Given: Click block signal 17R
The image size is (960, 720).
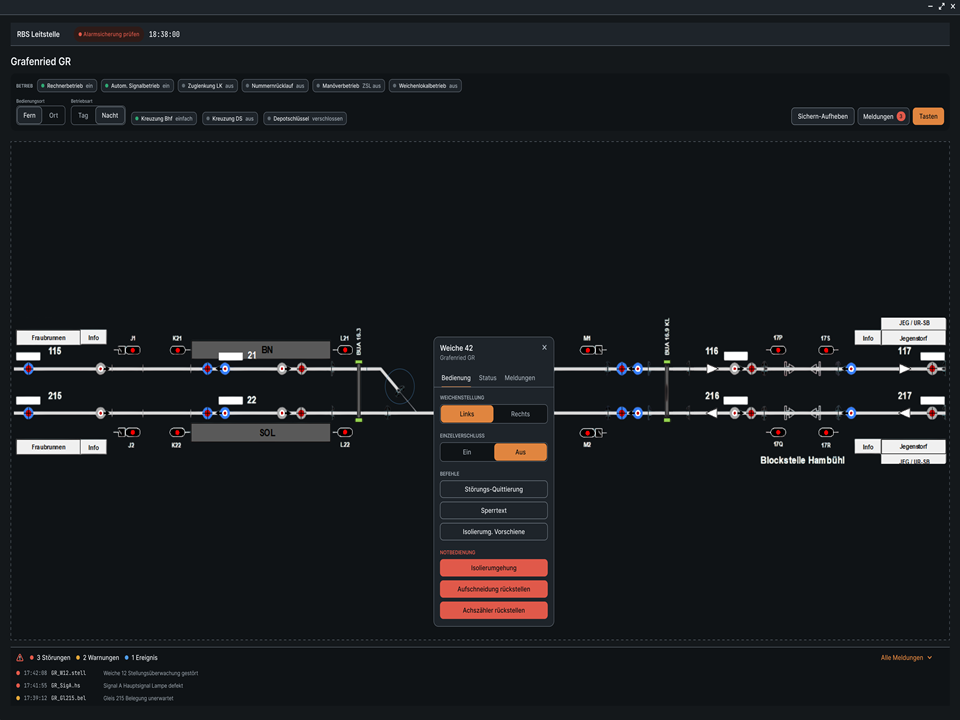Looking at the screenshot, I should point(827,432).
